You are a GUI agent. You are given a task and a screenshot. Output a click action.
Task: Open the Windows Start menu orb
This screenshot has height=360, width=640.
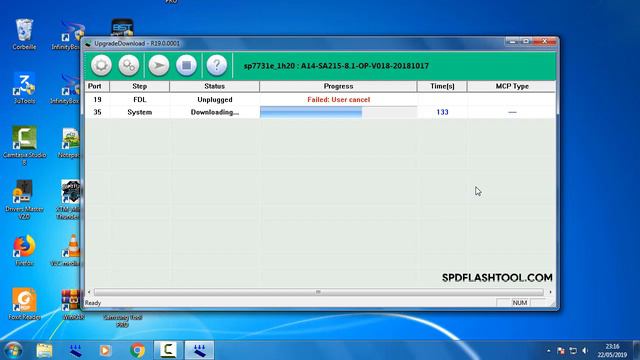tap(13, 350)
